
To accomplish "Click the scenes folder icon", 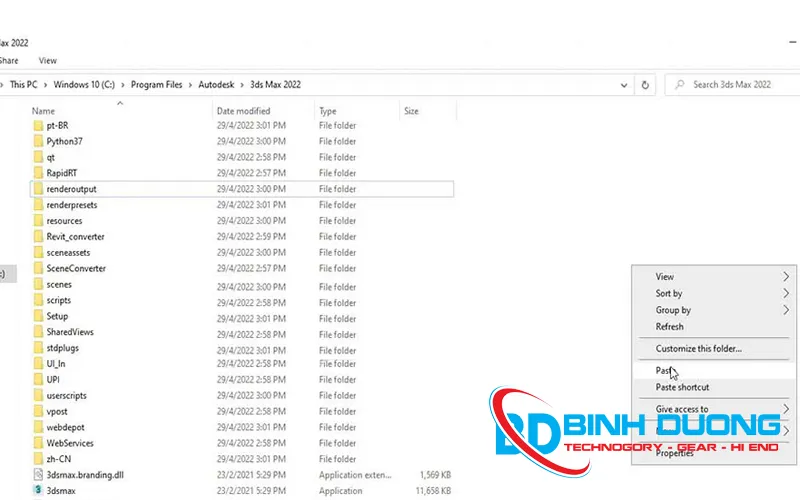I will tap(38, 284).
